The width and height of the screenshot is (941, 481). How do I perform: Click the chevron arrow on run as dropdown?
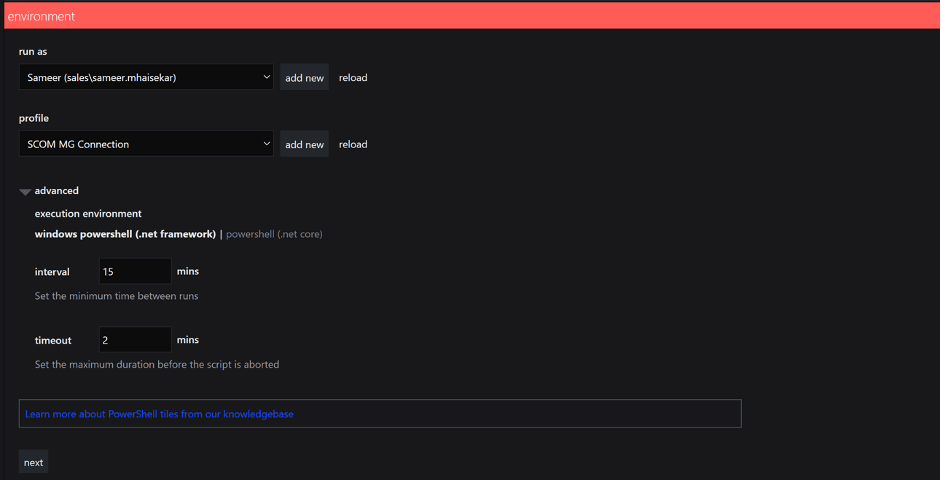[x=266, y=77]
